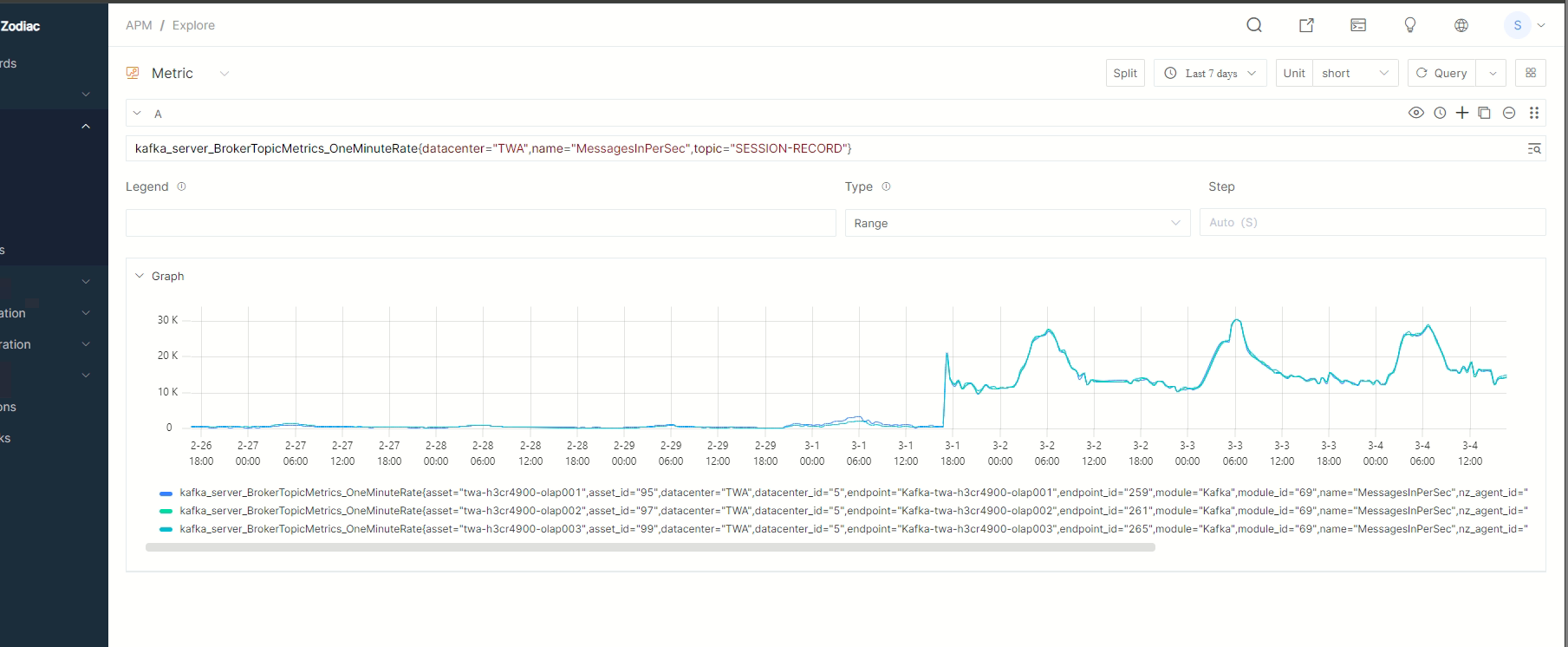Click the Split button

coord(1125,74)
